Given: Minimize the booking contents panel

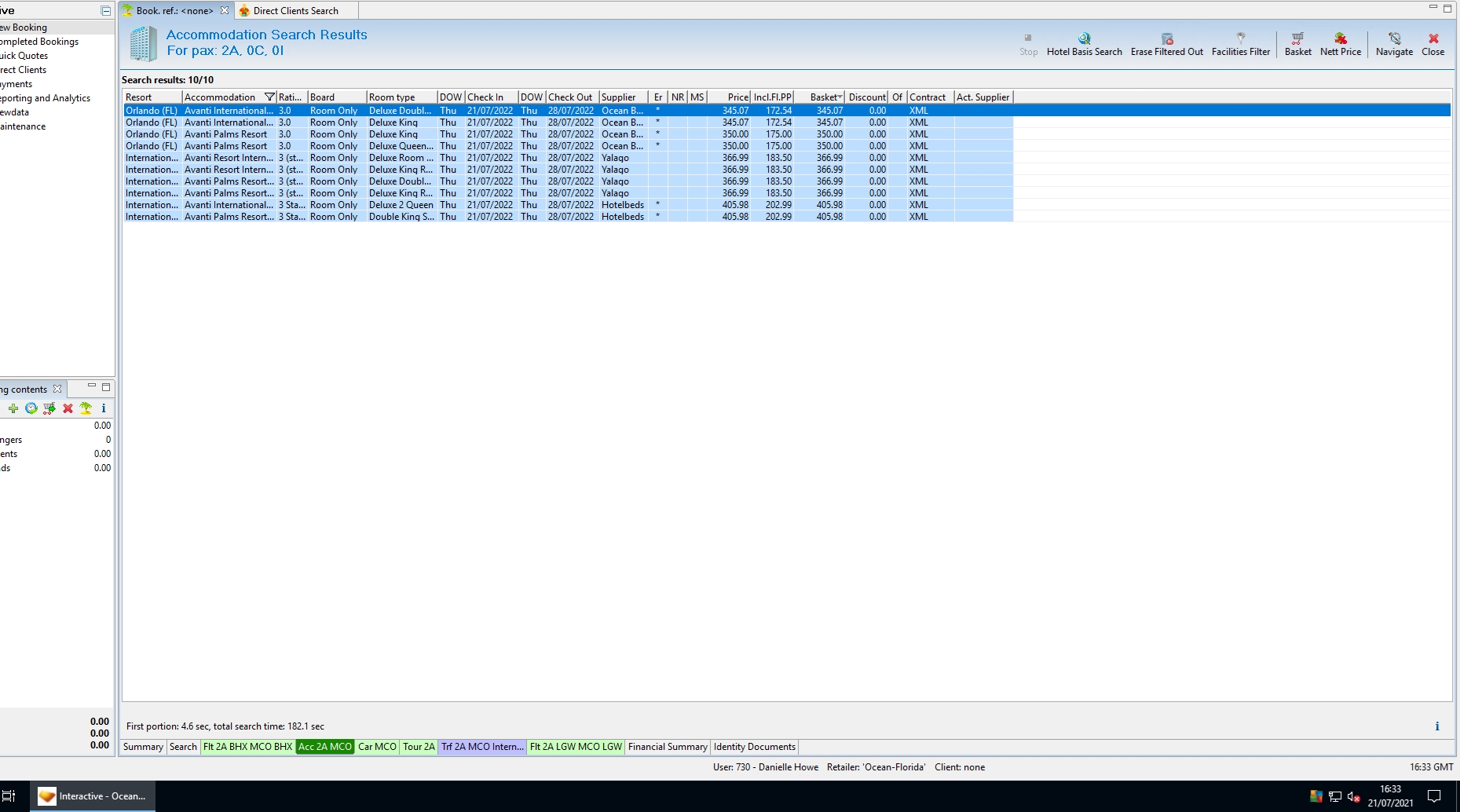Looking at the screenshot, I should [92, 386].
